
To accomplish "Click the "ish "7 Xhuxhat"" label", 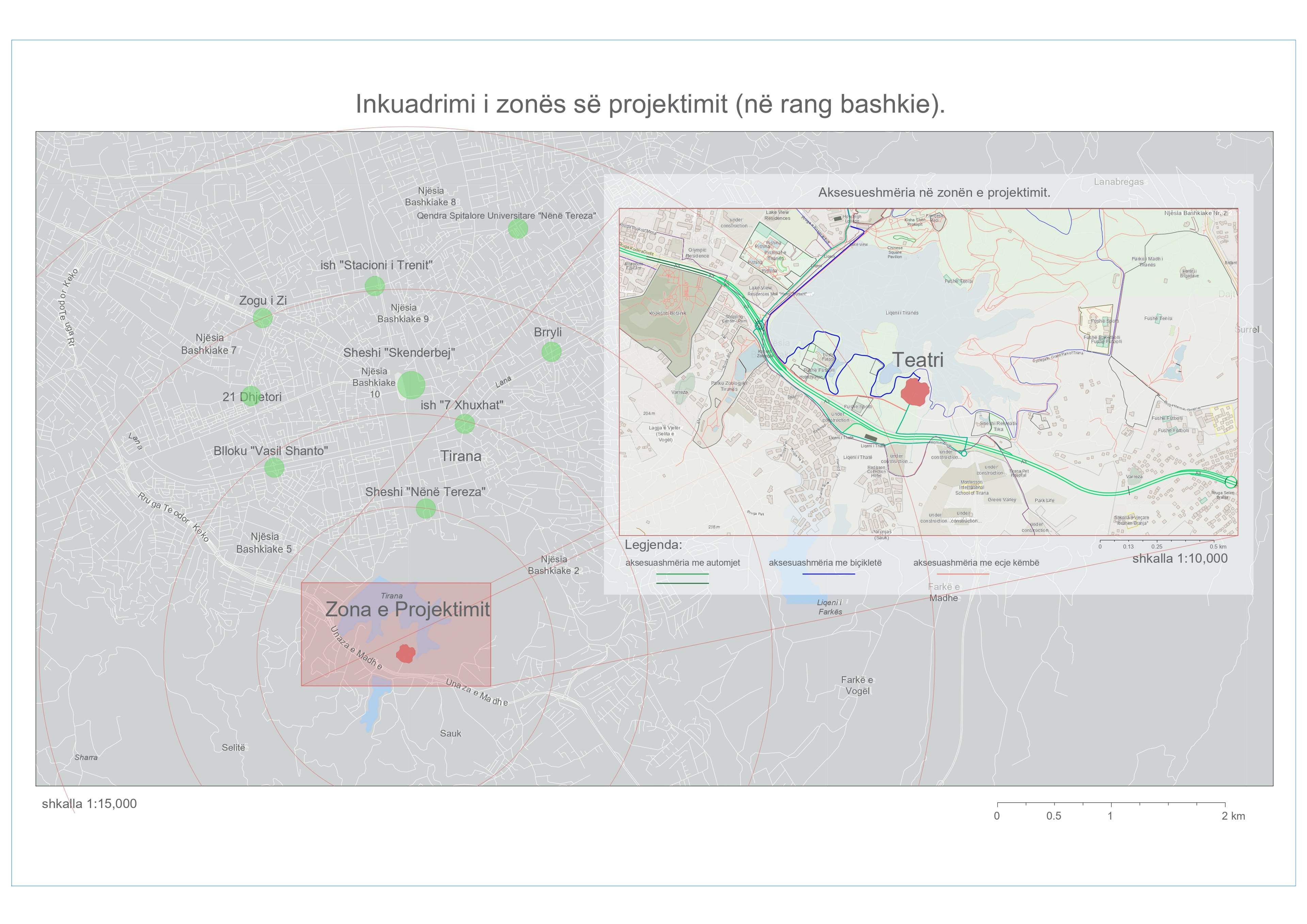I will (462, 405).
